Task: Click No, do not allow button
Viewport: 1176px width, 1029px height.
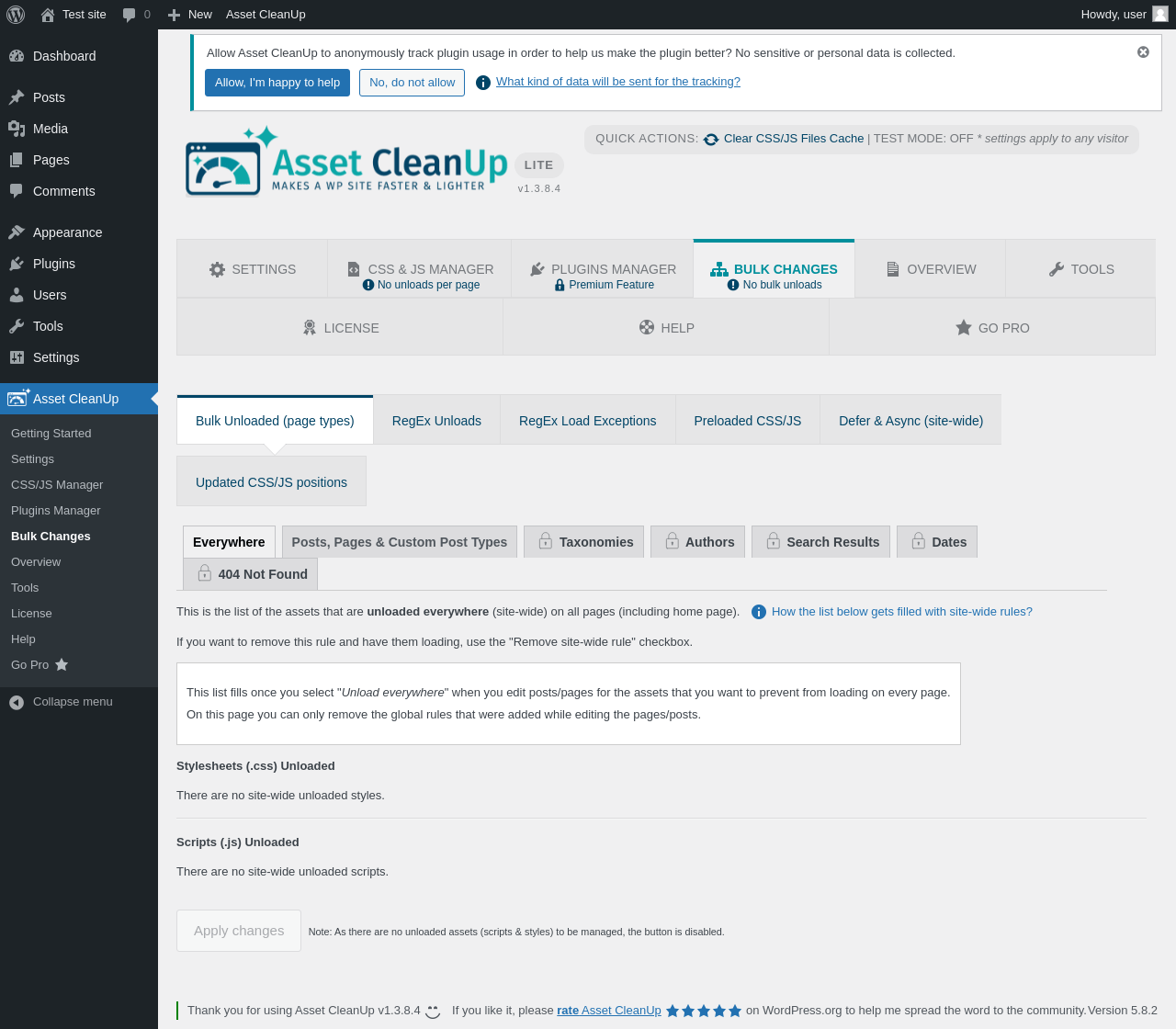Action: tap(412, 83)
